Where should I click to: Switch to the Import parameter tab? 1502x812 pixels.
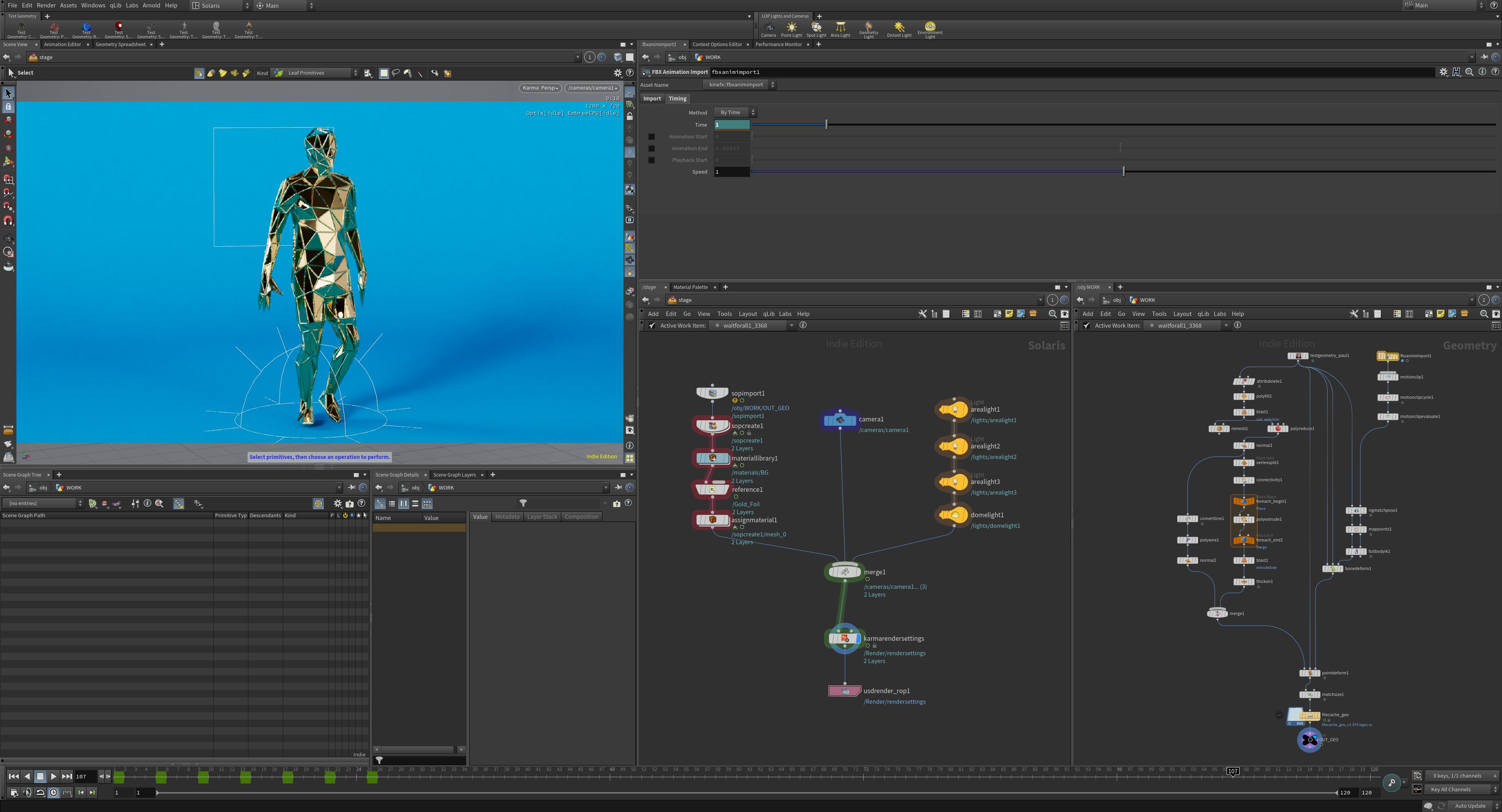652,99
